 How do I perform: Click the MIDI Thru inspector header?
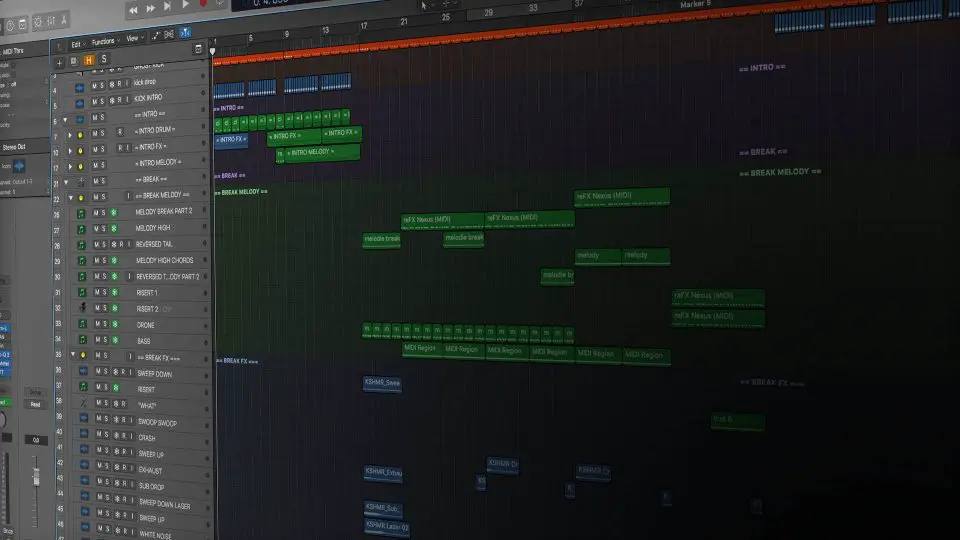tap(13, 51)
